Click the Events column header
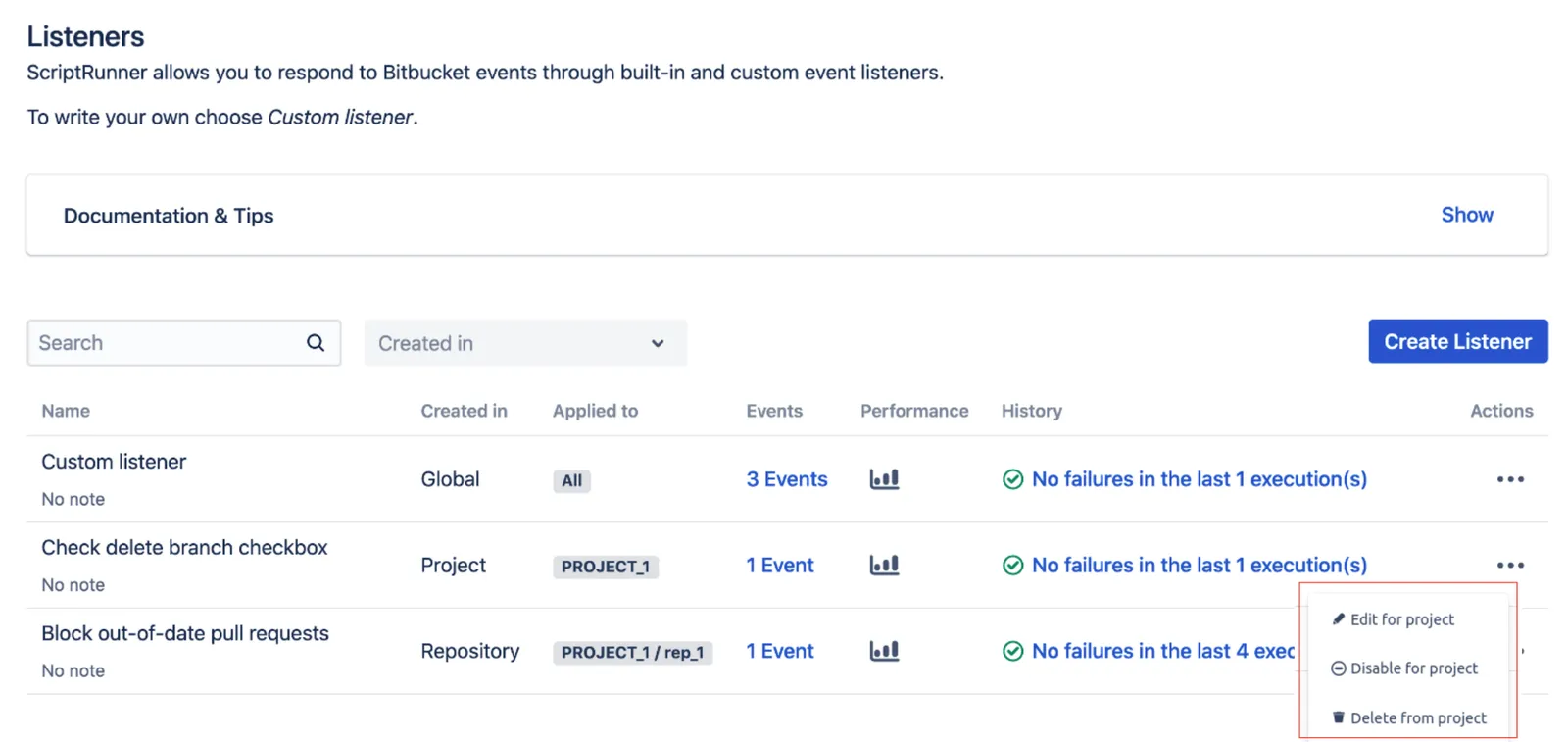Viewport: 1568px width, 742px height. click(x=774, y=411)
